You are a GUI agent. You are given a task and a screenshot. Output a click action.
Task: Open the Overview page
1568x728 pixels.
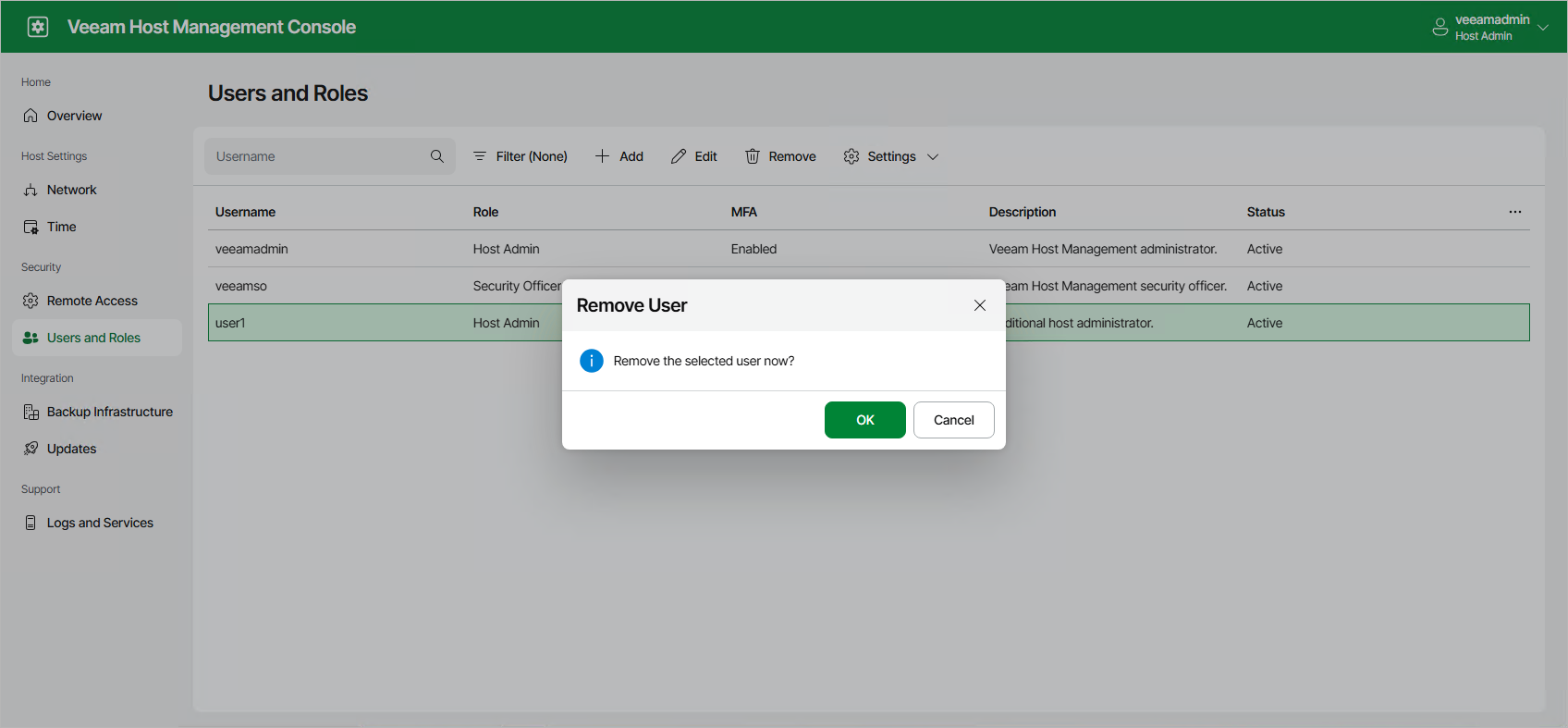(x=97, y=116)
